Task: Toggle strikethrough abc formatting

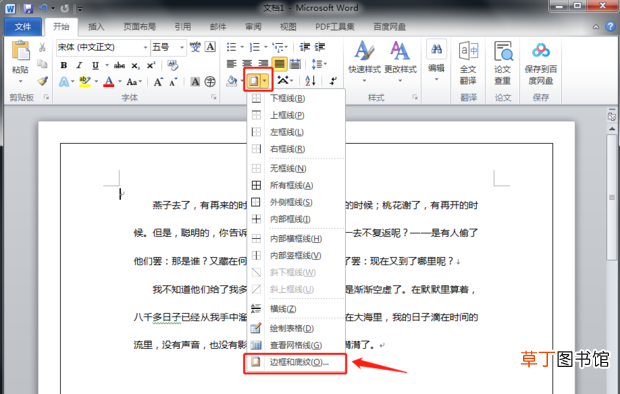Action: click(x=119, y=65)
